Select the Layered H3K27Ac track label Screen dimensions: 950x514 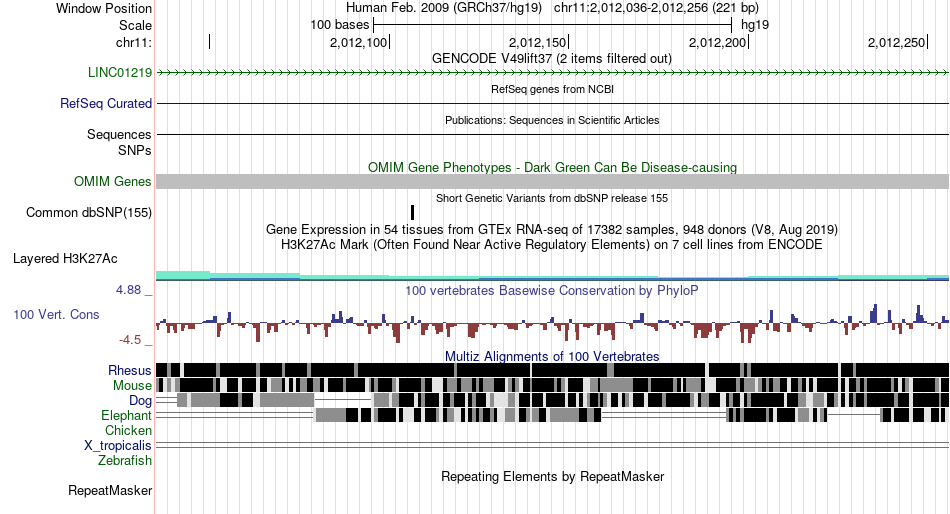pyautogui.click(x=65, y=259)
